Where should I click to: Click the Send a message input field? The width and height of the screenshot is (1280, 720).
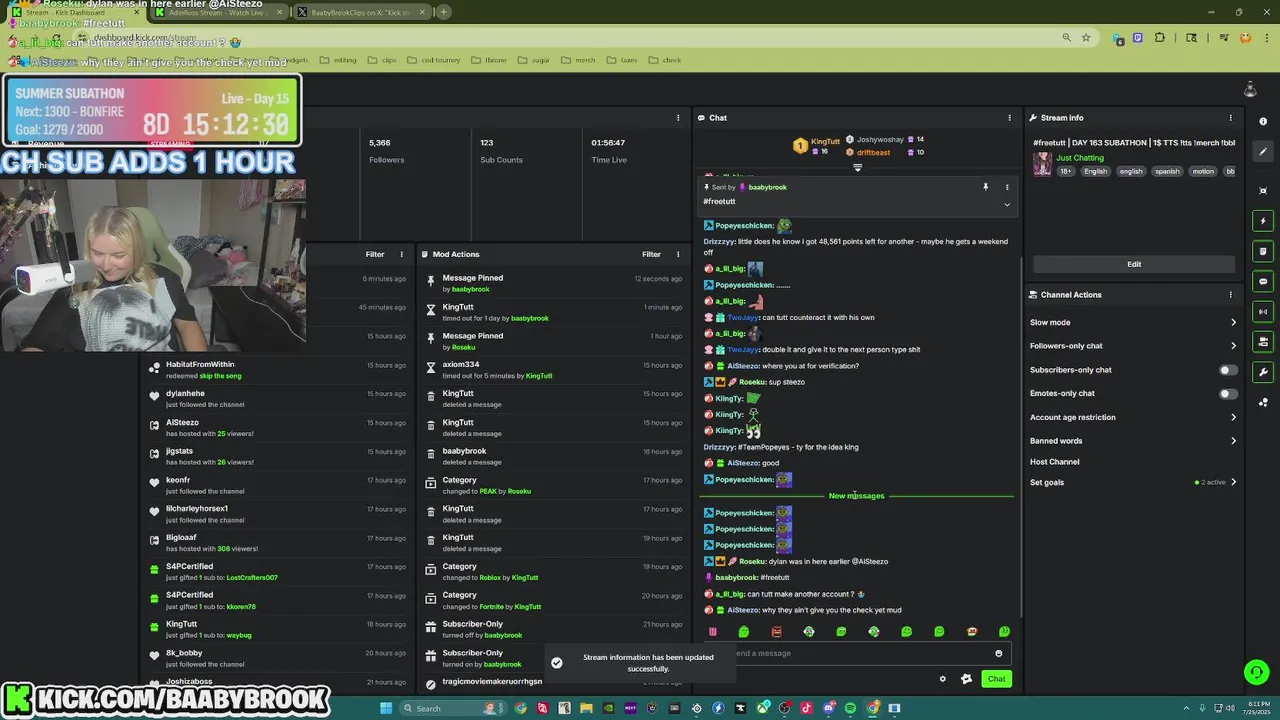[x=862, y=653]
